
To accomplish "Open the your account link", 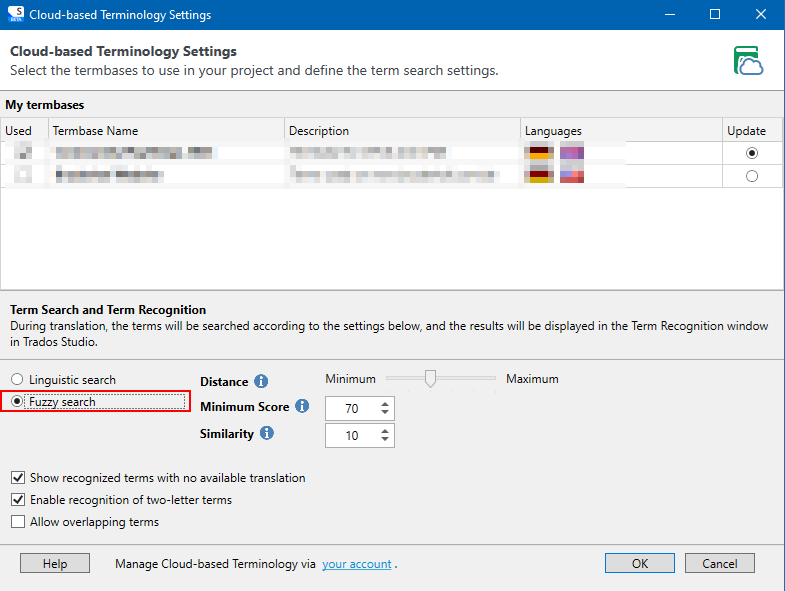I will (356, 564).
